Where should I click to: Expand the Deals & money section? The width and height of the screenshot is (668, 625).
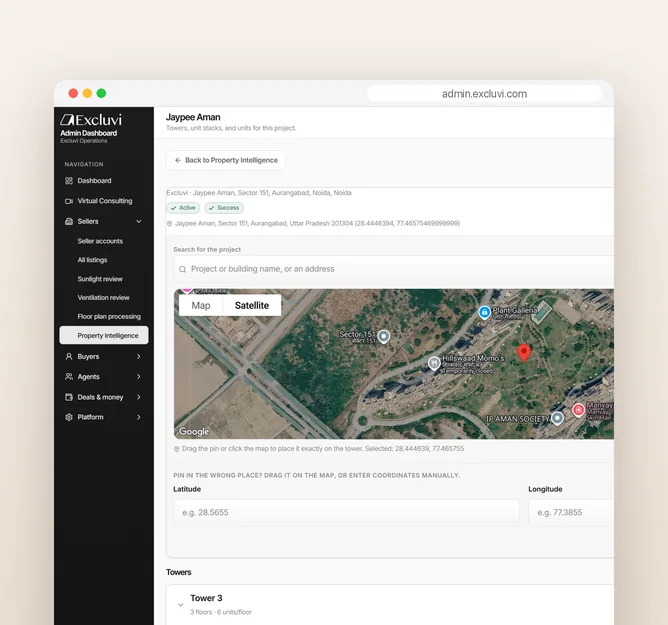138,397
